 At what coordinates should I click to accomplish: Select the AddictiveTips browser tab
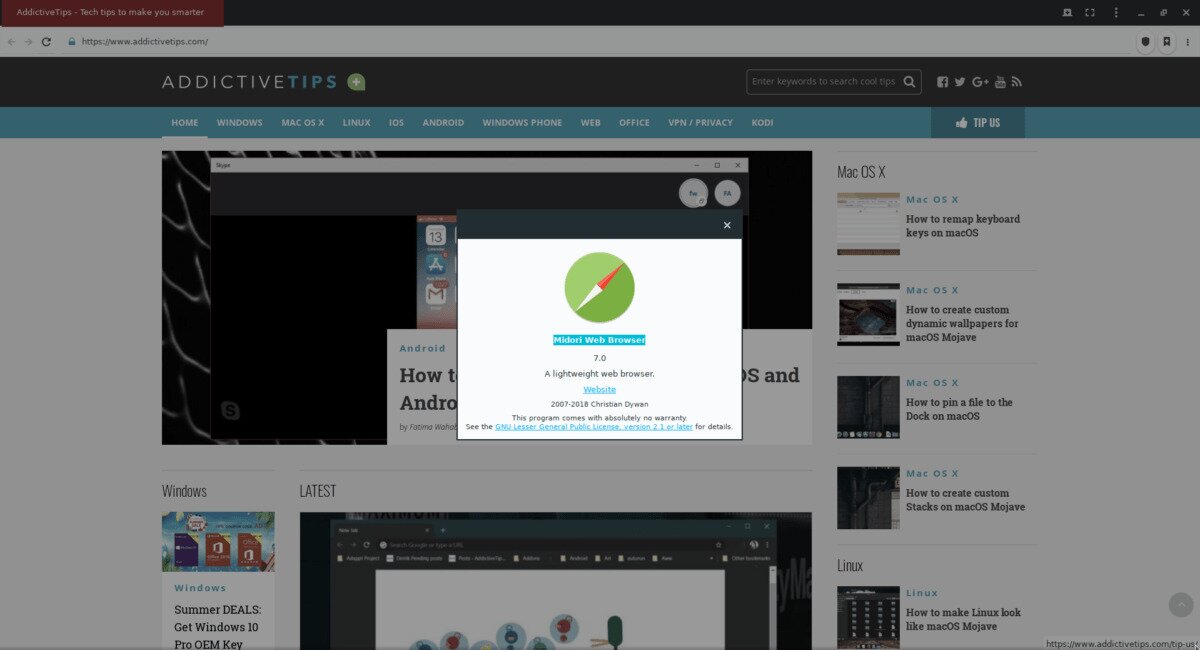[111, 12]
